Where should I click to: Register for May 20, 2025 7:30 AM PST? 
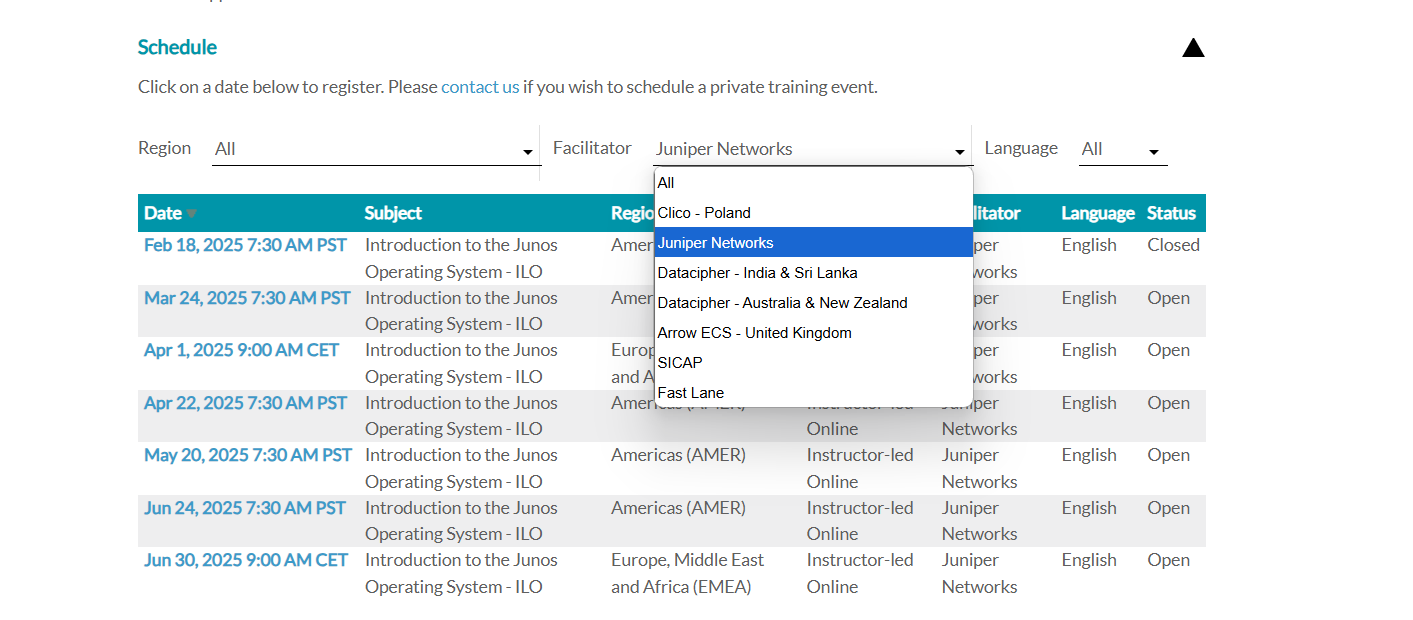[248, 455]
